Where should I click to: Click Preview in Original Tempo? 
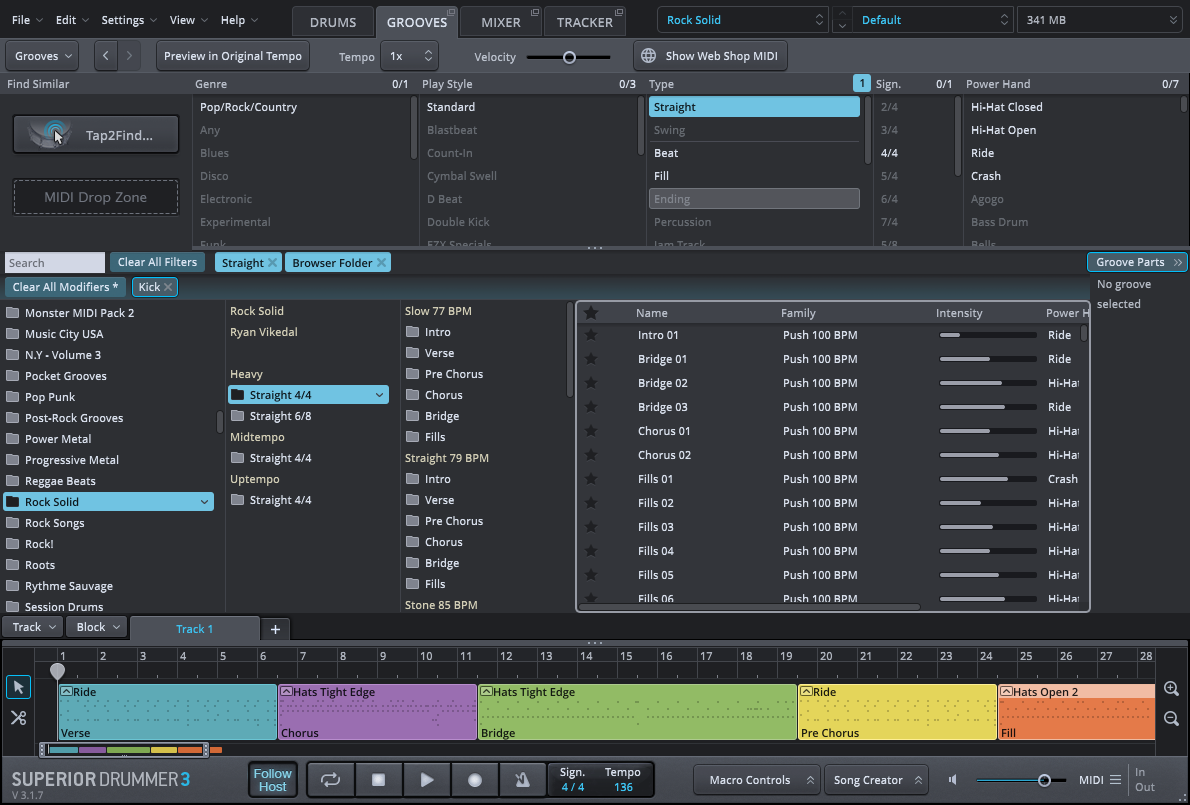233,56
